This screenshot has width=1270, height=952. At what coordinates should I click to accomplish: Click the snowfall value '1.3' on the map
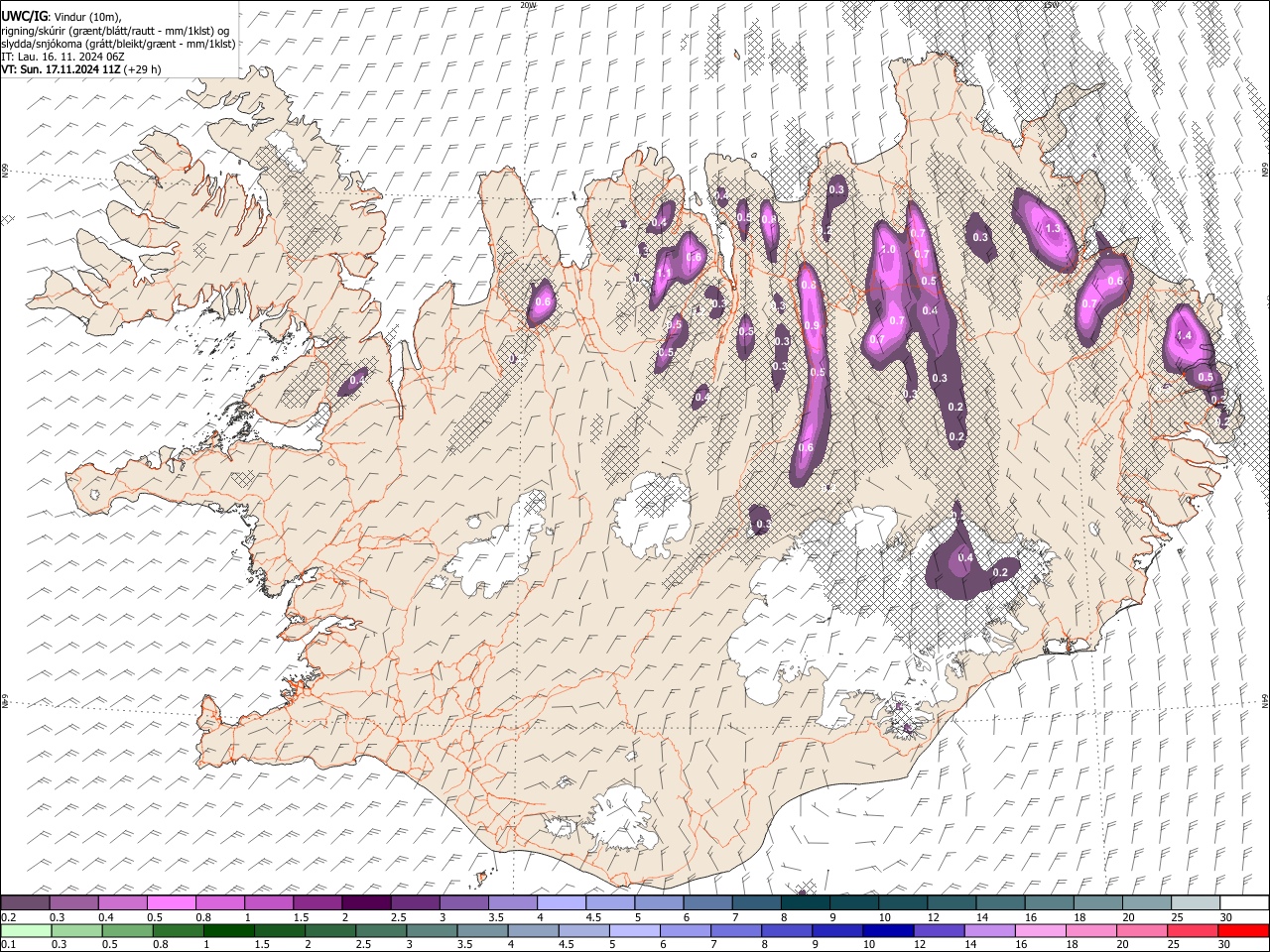point(1053,228)
